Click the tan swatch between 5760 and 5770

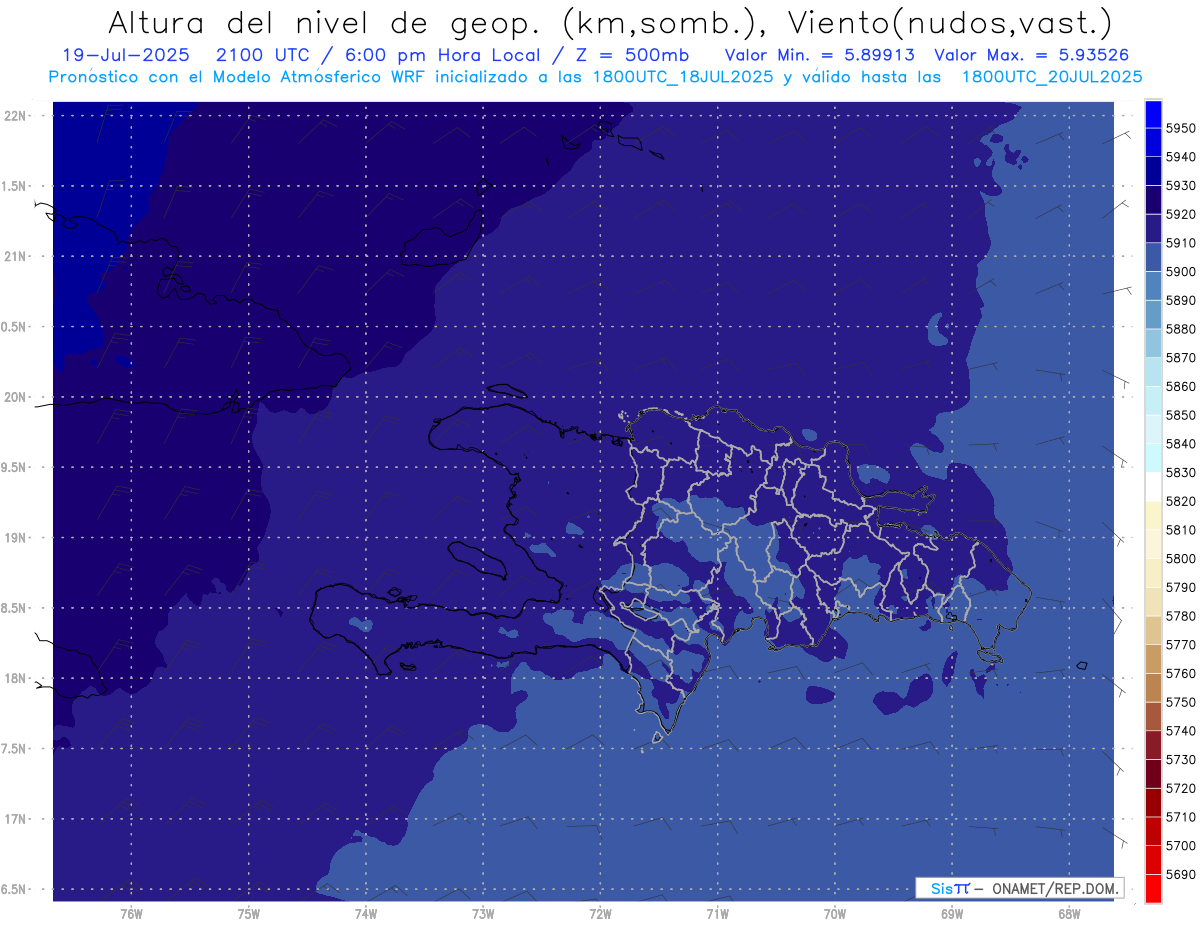[1153, 659]
